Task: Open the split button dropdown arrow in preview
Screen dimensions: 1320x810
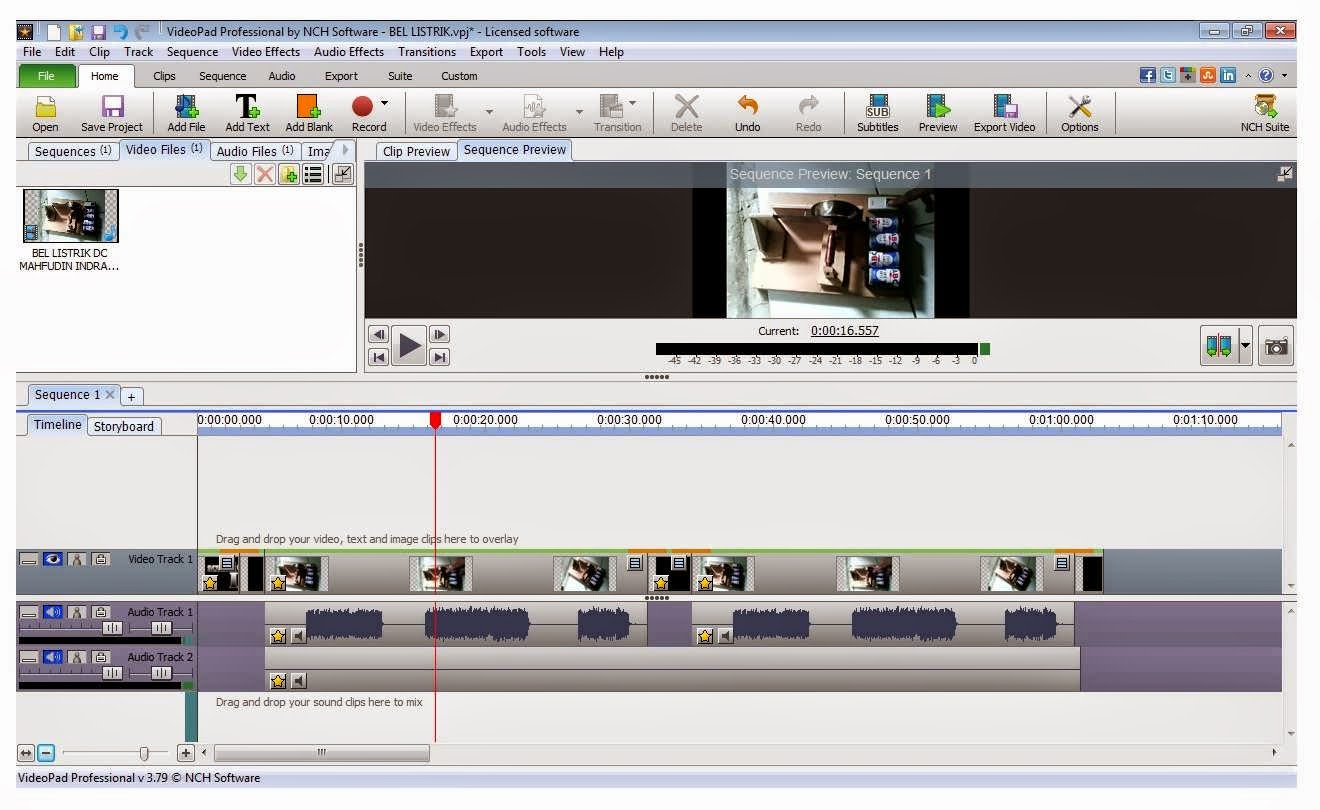Action: [1245, 347]
